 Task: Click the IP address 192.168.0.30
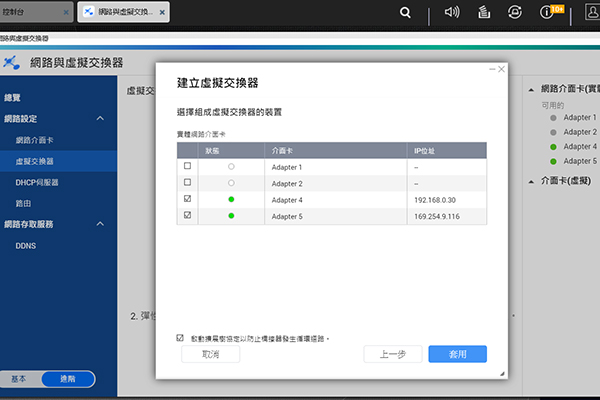435,200
